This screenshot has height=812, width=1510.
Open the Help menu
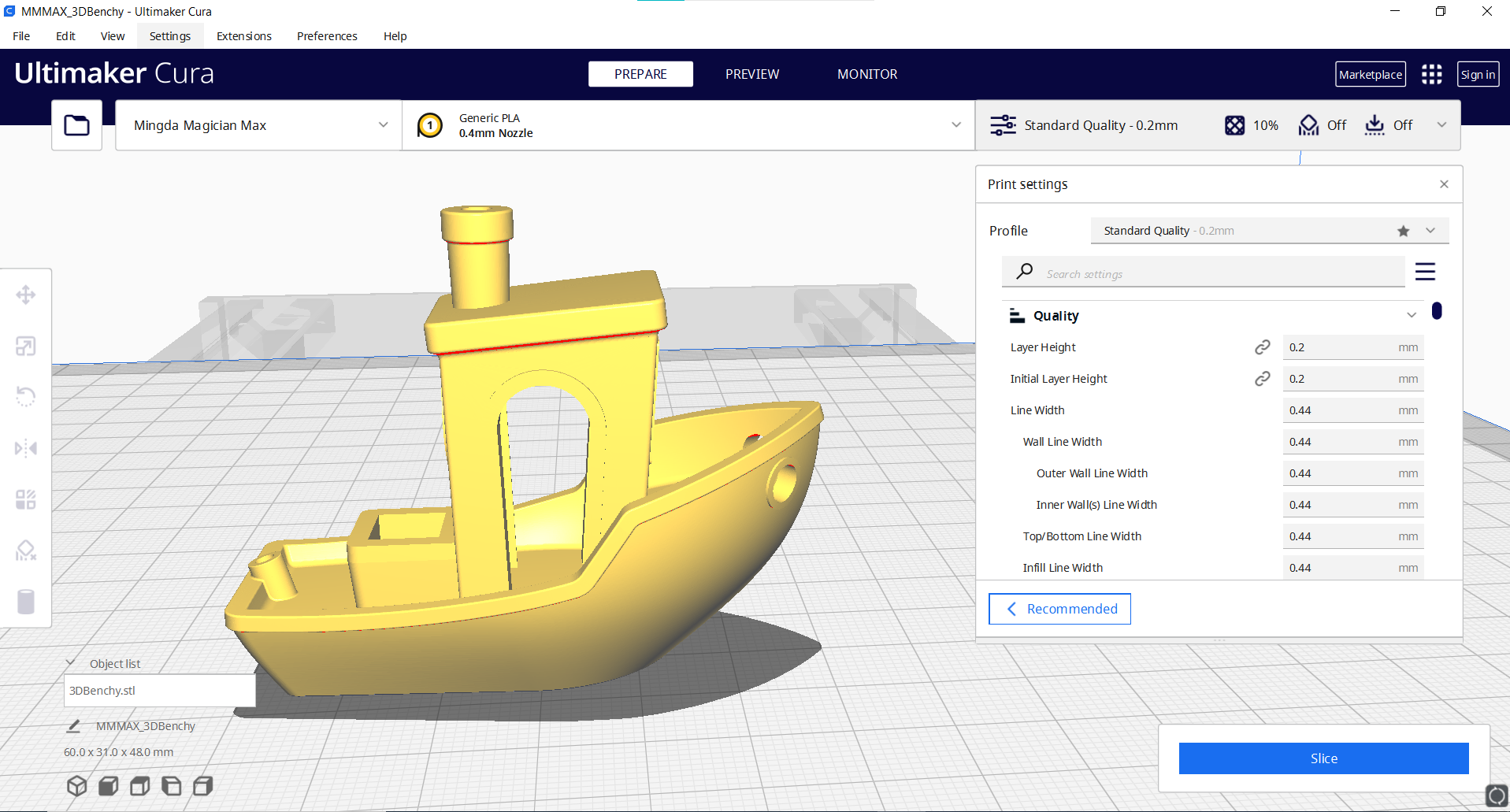click(x=395, y=36)
